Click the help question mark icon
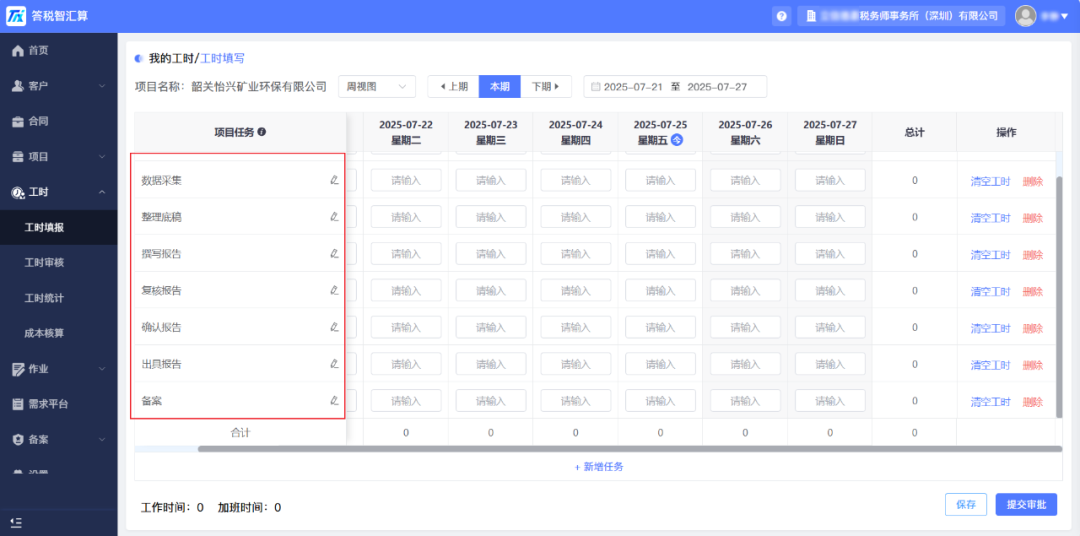The width and height of the screenshot is (1080, 536). [781, 16]
